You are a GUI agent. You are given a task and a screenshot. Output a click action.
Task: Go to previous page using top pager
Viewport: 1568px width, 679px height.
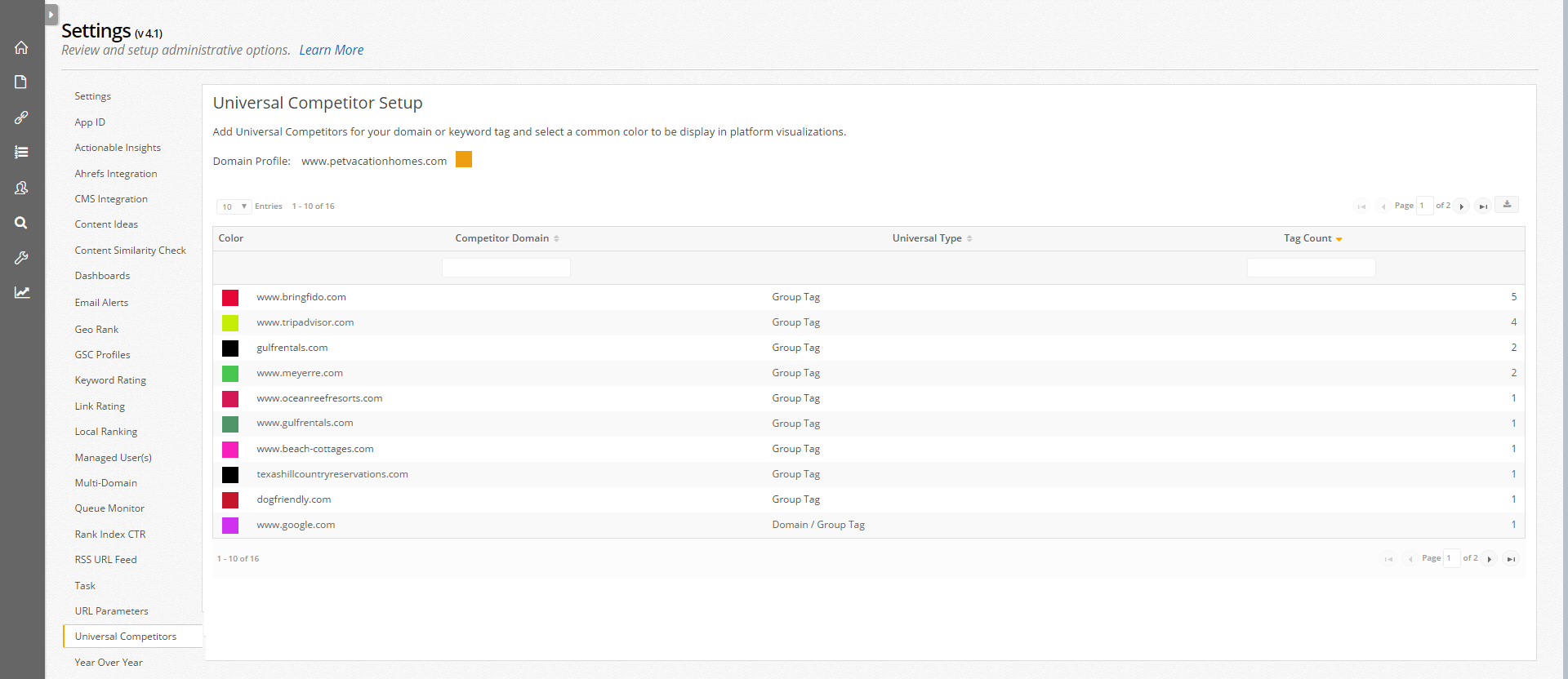[1383, 206]
